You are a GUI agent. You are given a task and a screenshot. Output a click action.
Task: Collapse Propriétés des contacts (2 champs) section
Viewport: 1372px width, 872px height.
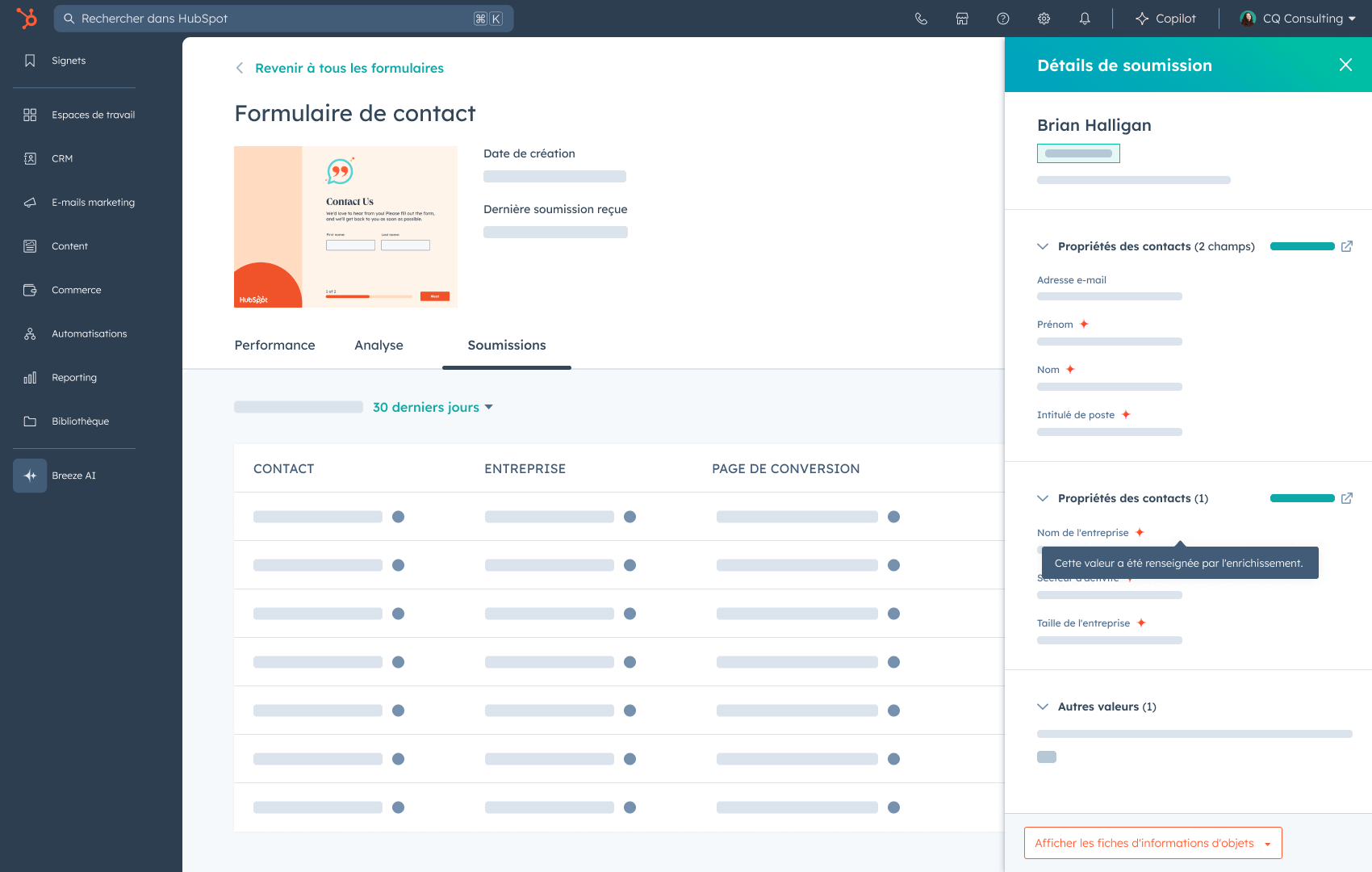click(1043, 246)
